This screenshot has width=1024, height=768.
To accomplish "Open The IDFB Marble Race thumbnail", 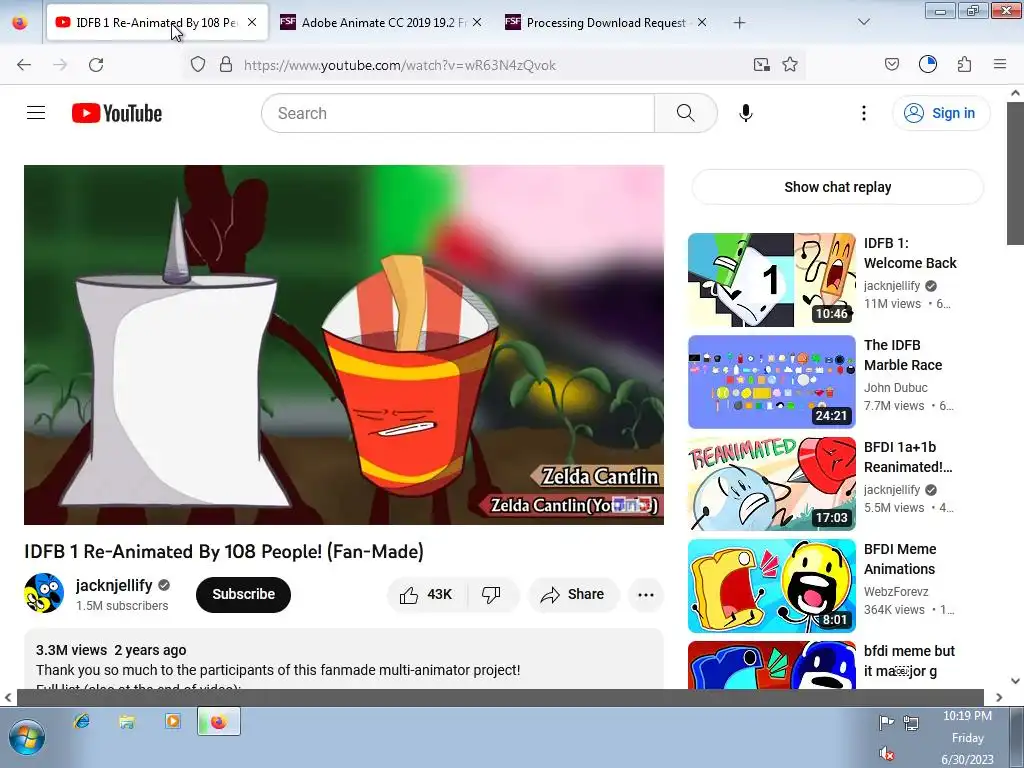I will coord(772,382).
